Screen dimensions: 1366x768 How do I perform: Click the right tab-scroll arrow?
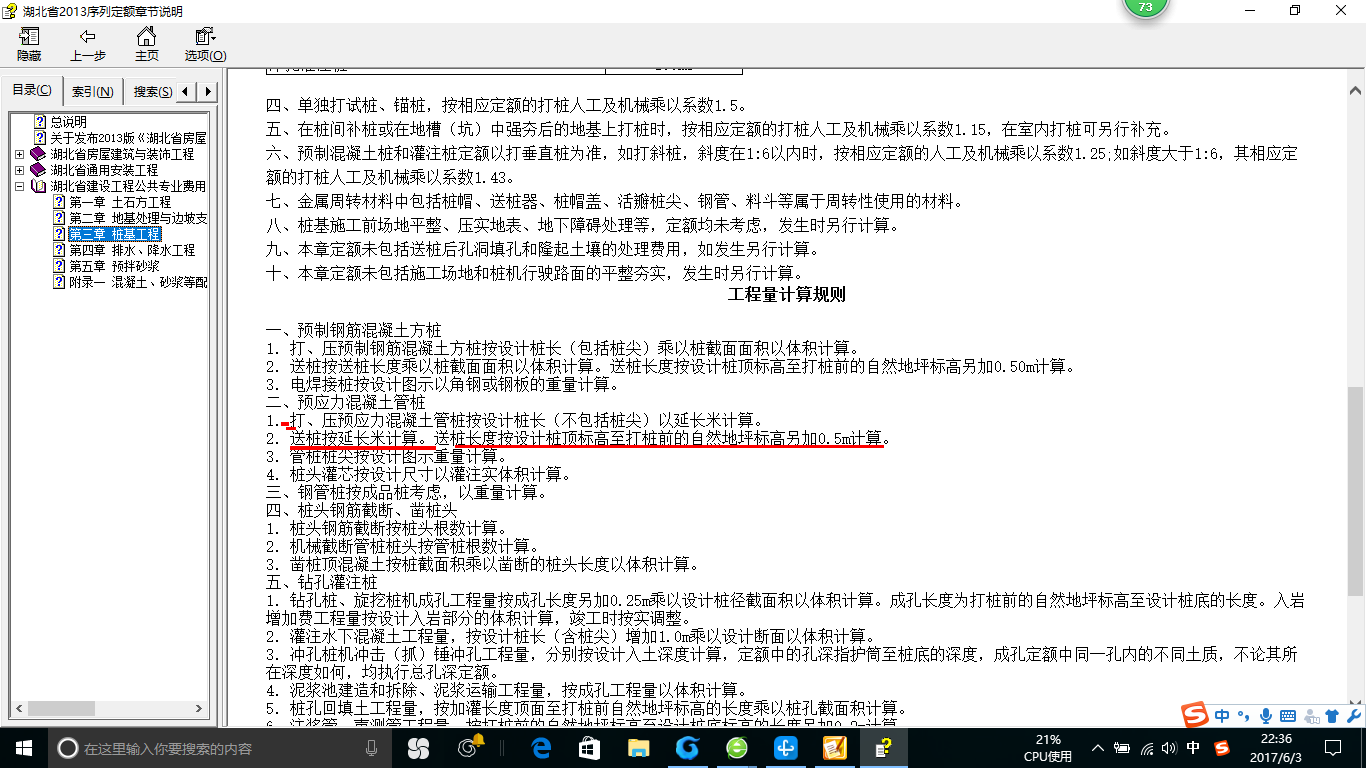(x=208, y=91)
